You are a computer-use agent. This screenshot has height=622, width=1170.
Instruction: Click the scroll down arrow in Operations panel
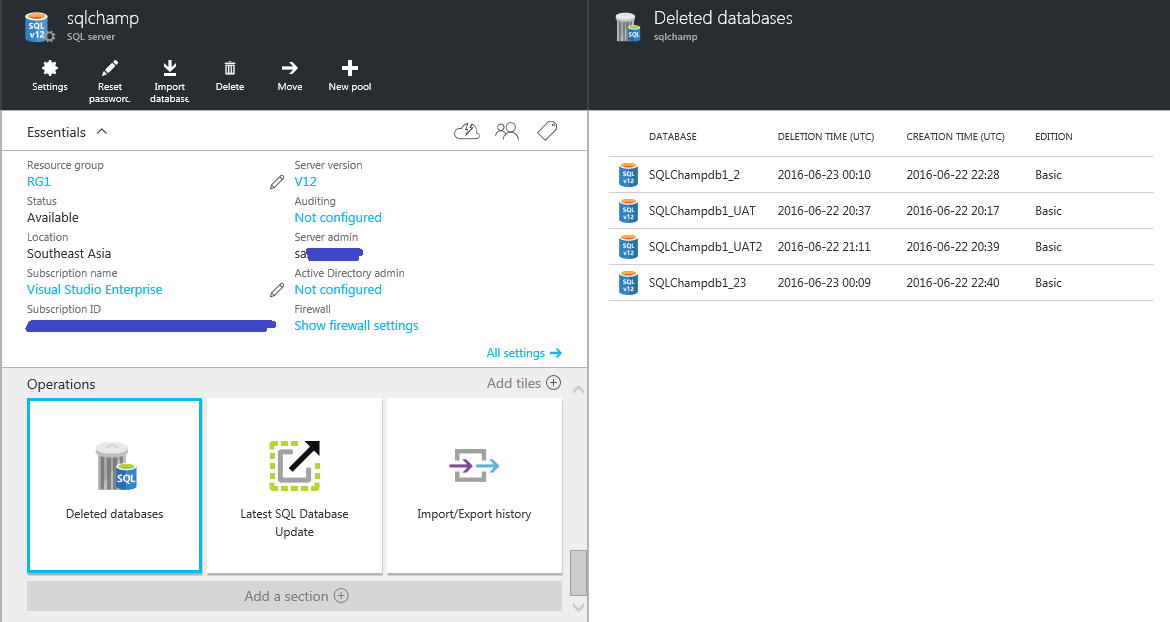[x=578, y=607]
